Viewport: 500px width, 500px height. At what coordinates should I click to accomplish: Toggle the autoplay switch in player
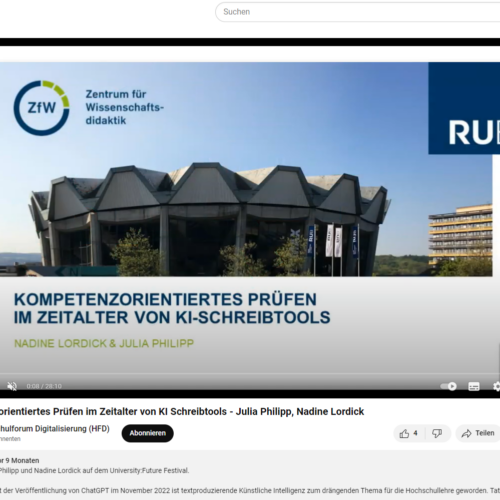448,386
